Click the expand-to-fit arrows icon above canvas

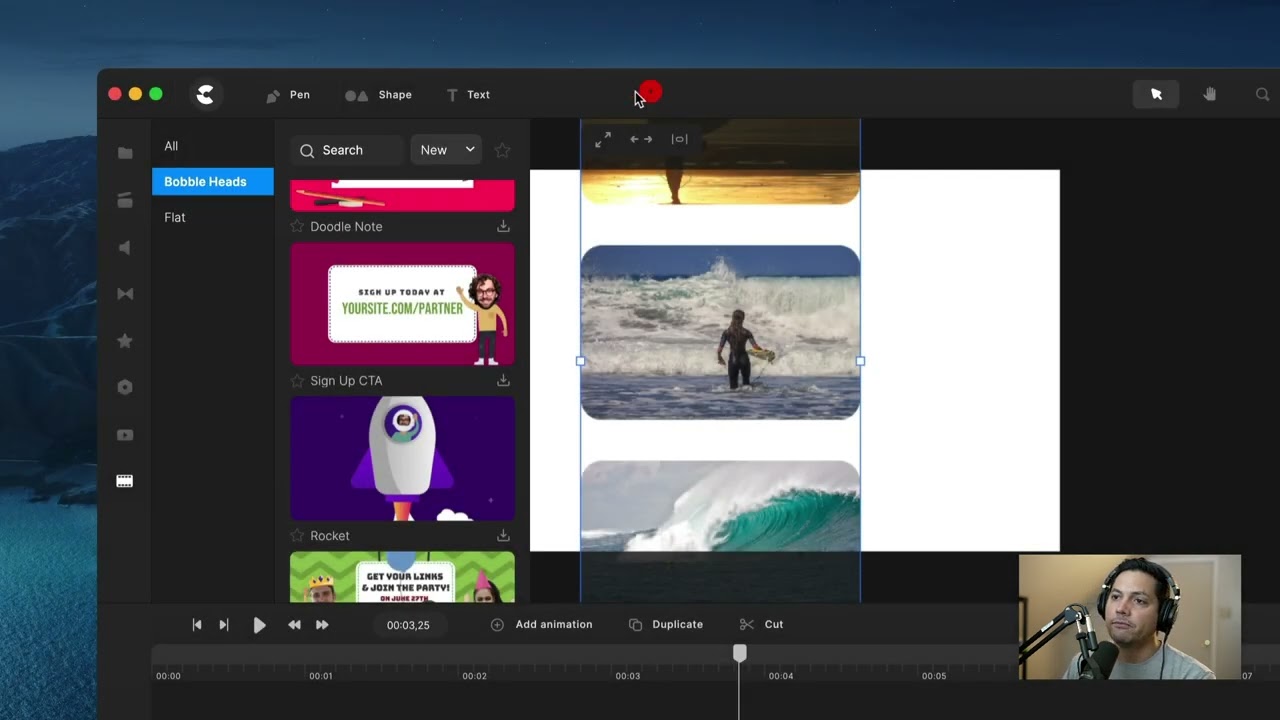pyautogui.click(x=602, y=140)
